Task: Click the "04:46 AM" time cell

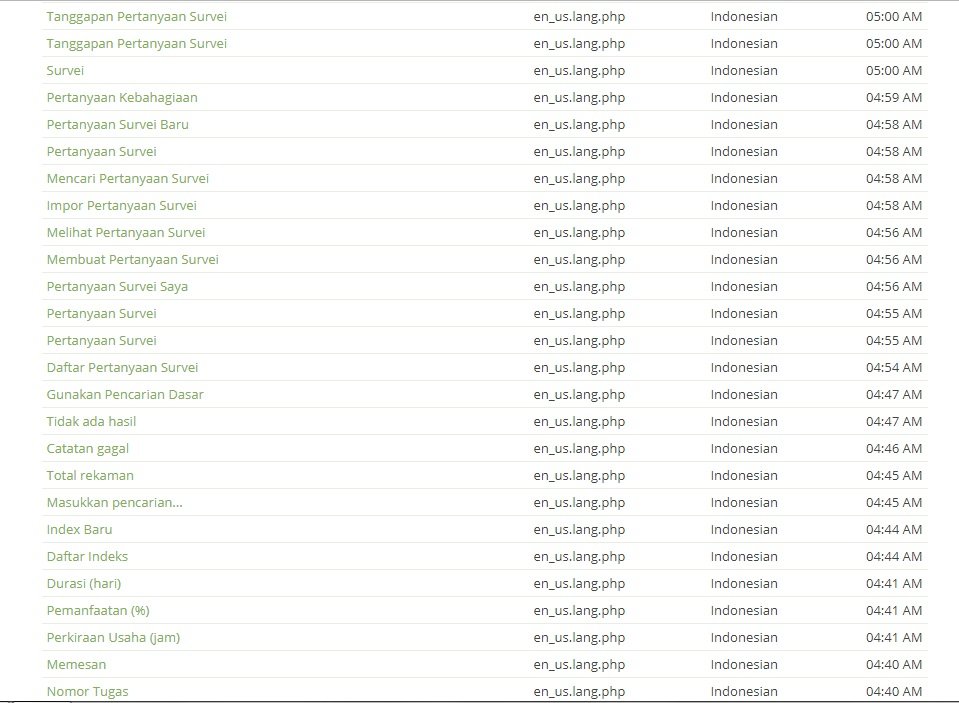Action: tap(894, 448)
